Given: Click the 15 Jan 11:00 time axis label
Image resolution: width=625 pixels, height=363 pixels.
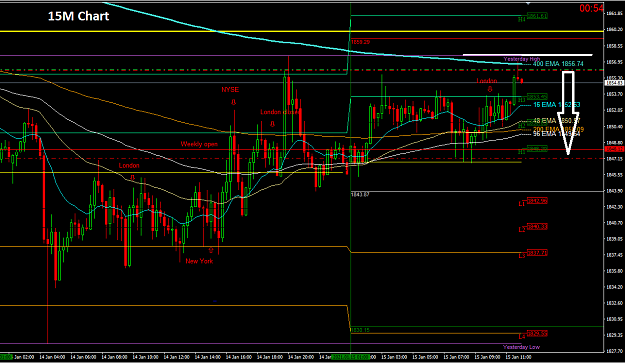Looking at the screenshot, I should point(518,357).
